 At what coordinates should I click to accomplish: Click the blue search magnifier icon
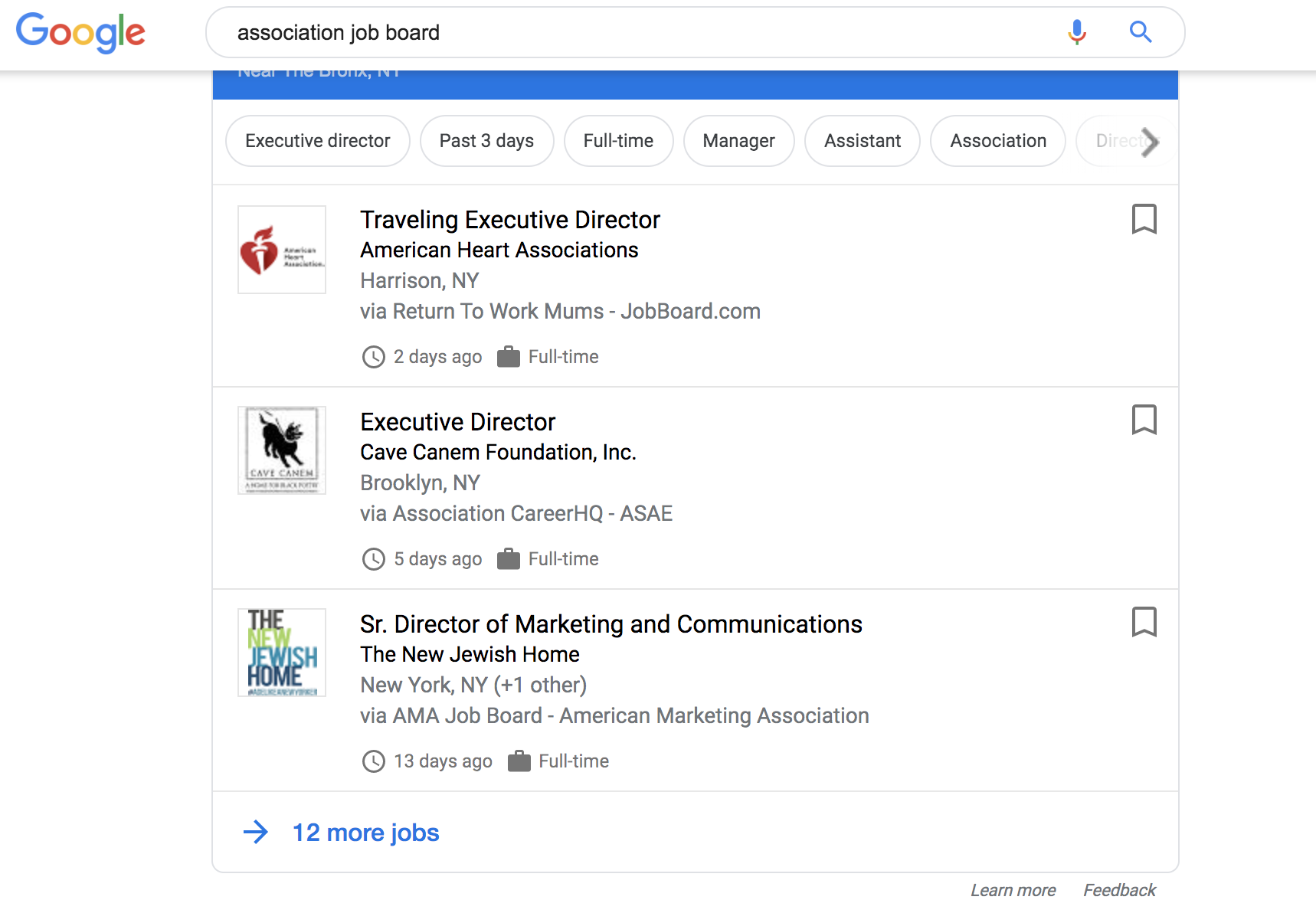1141,32
